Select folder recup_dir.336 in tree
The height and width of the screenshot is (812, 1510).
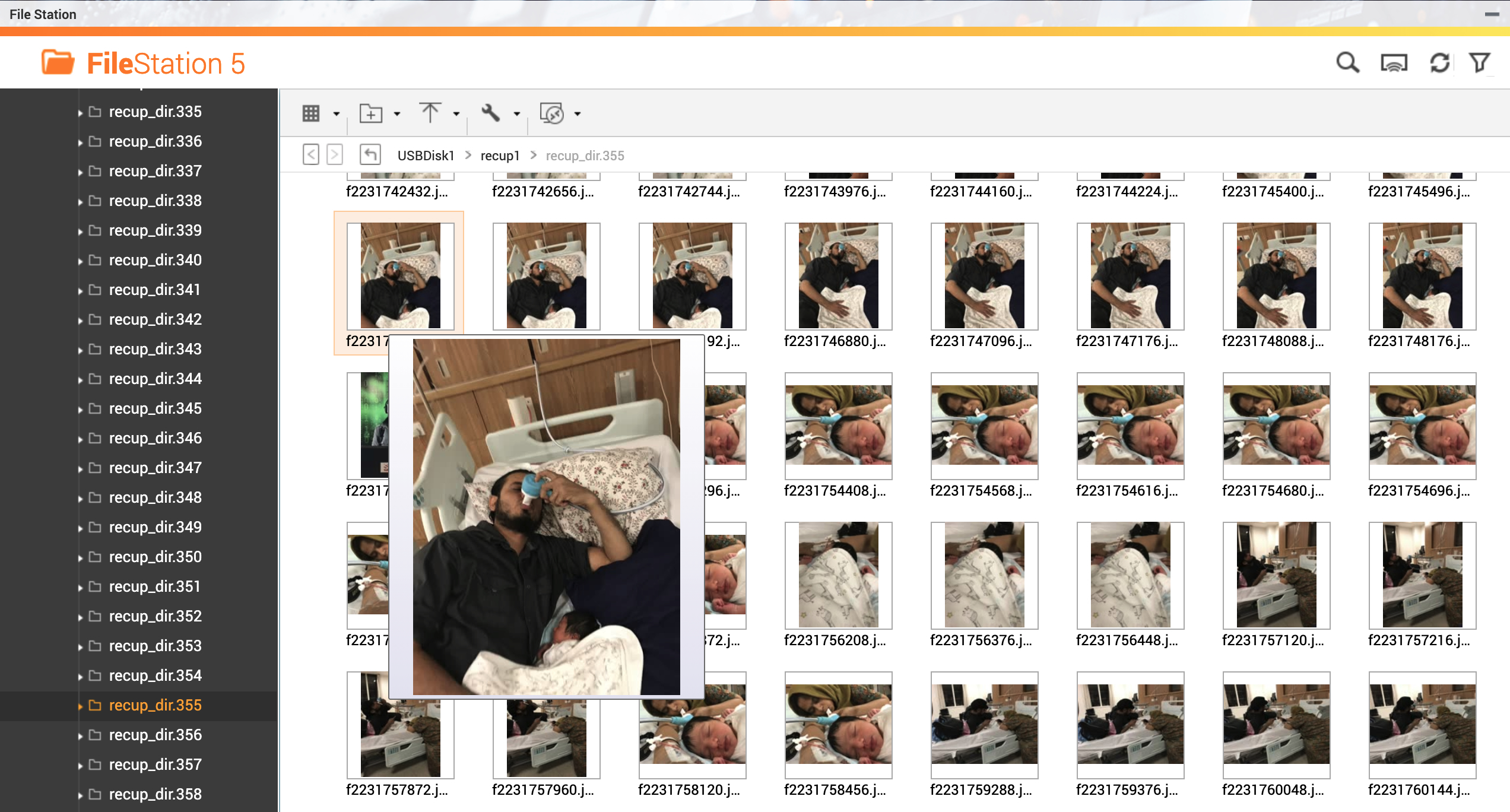click(155, 141)
